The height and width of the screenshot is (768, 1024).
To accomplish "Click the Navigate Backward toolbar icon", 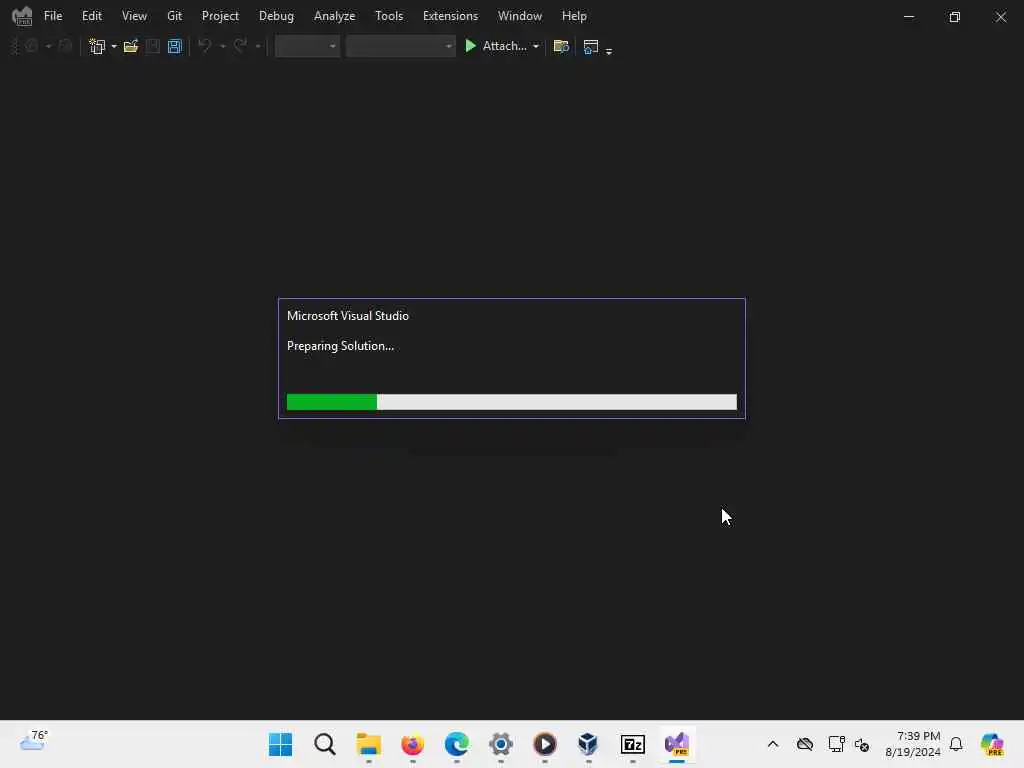I will (x=31, y=46).
